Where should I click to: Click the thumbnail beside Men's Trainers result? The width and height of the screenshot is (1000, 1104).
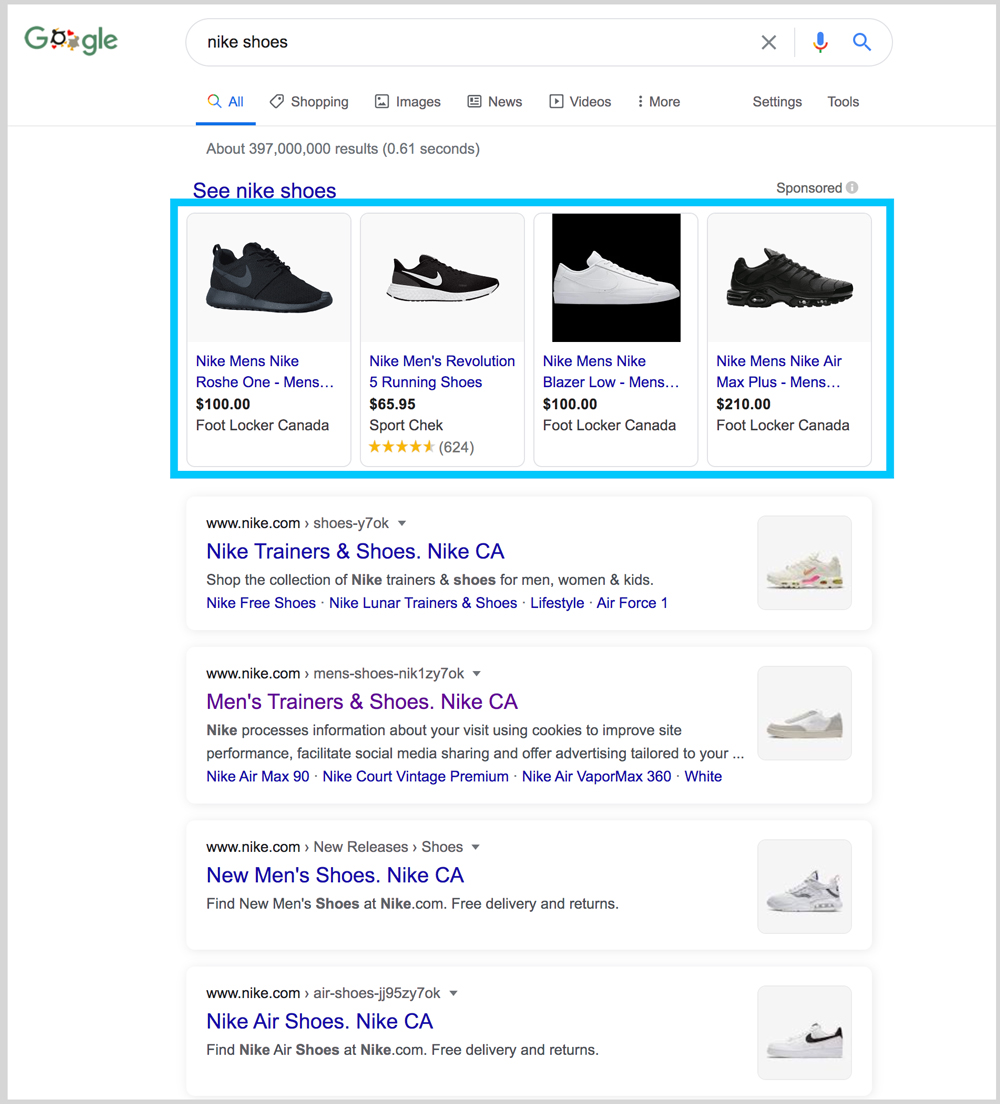(x=804, y=713)
